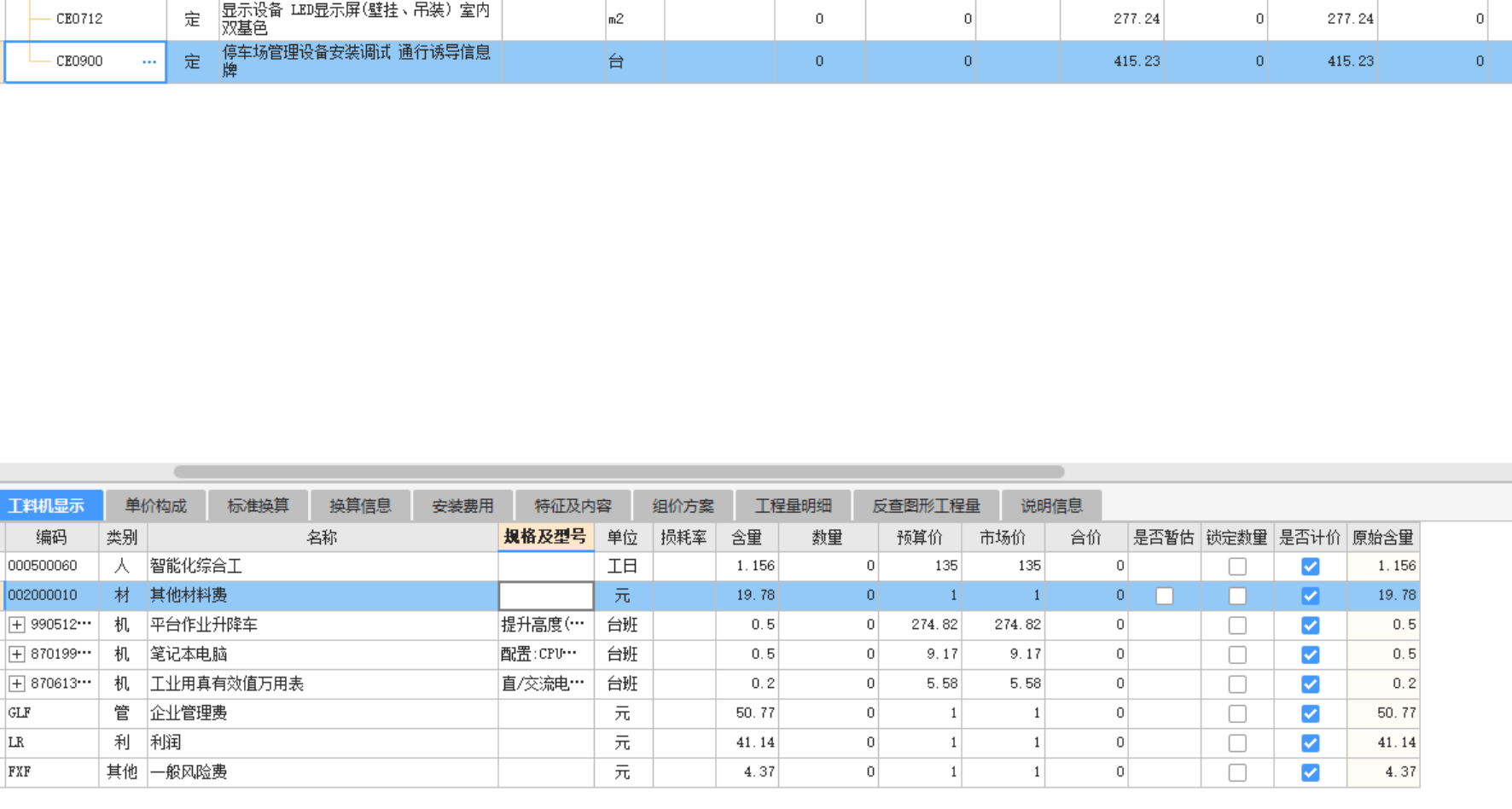Click code 000500060 cell

coord(51,566)
